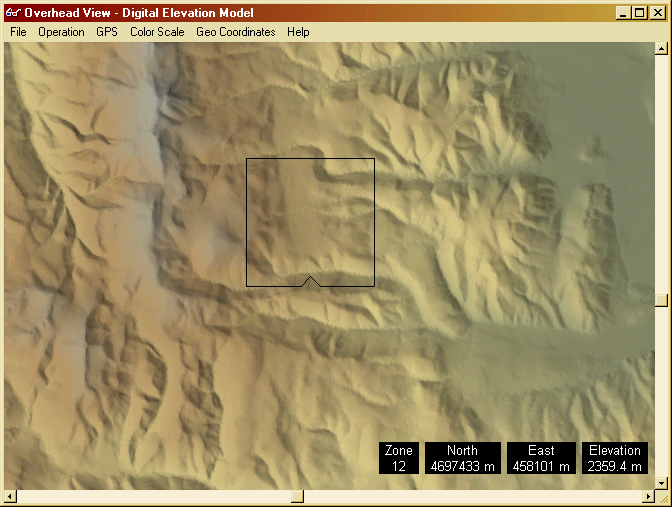
Task: Click the Zone 12 readout box
Action: coord(398,458)
